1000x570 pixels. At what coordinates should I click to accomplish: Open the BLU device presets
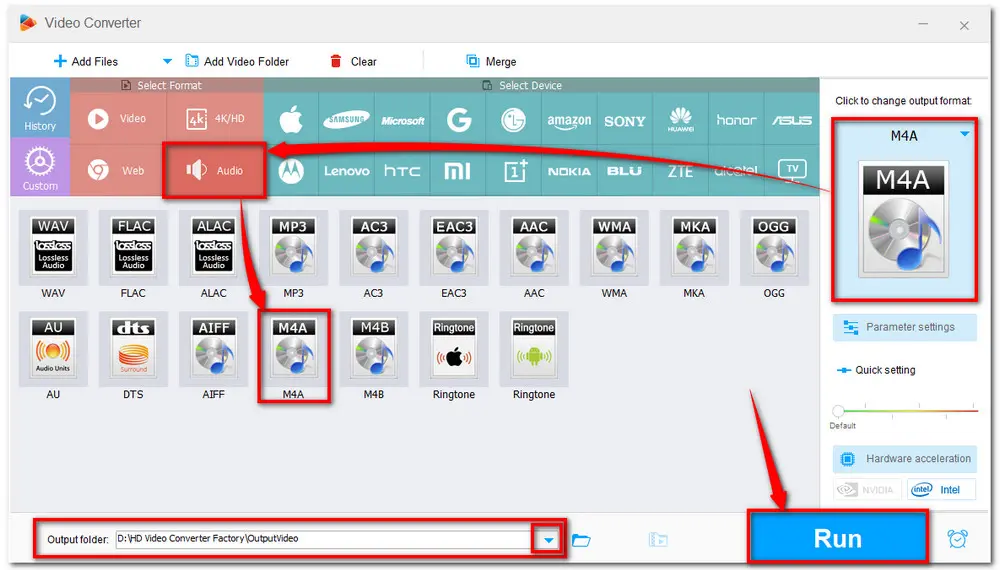pos(624,171)
